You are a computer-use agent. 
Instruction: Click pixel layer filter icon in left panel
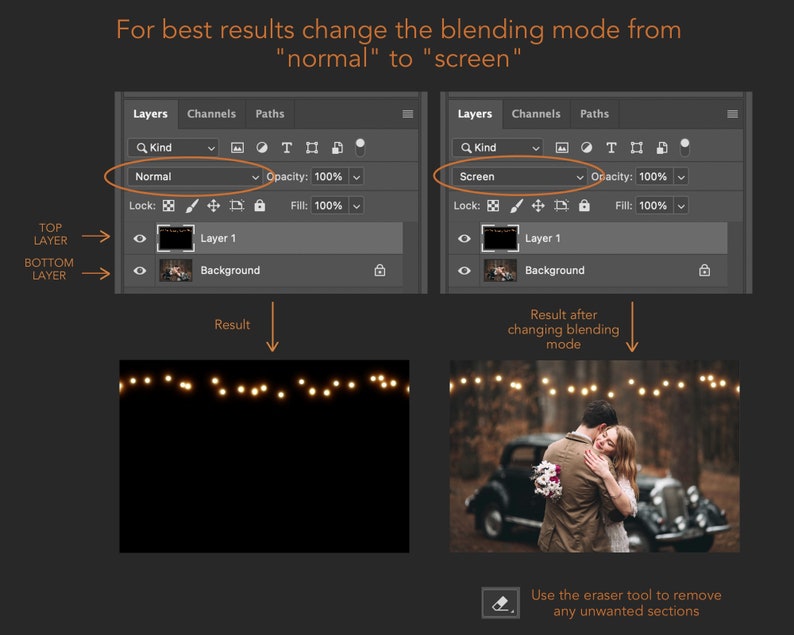[237, 147]
